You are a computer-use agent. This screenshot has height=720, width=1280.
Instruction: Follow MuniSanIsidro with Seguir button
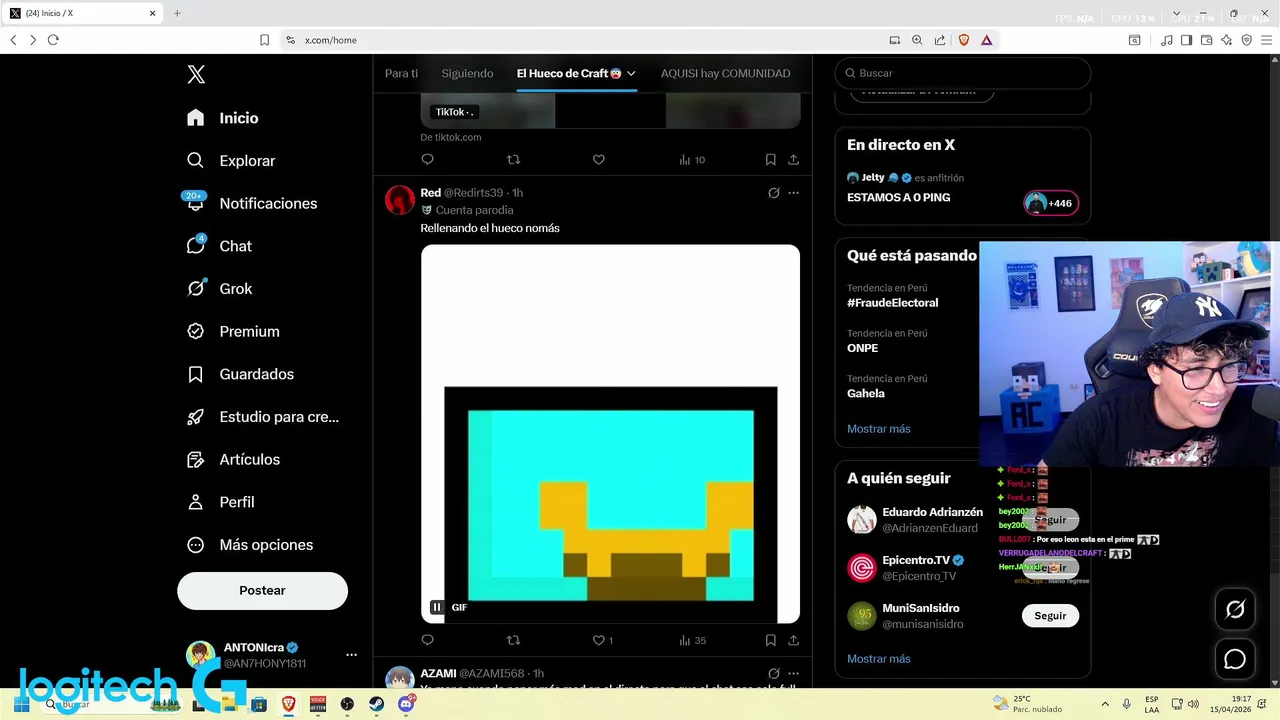[1050, 616]
